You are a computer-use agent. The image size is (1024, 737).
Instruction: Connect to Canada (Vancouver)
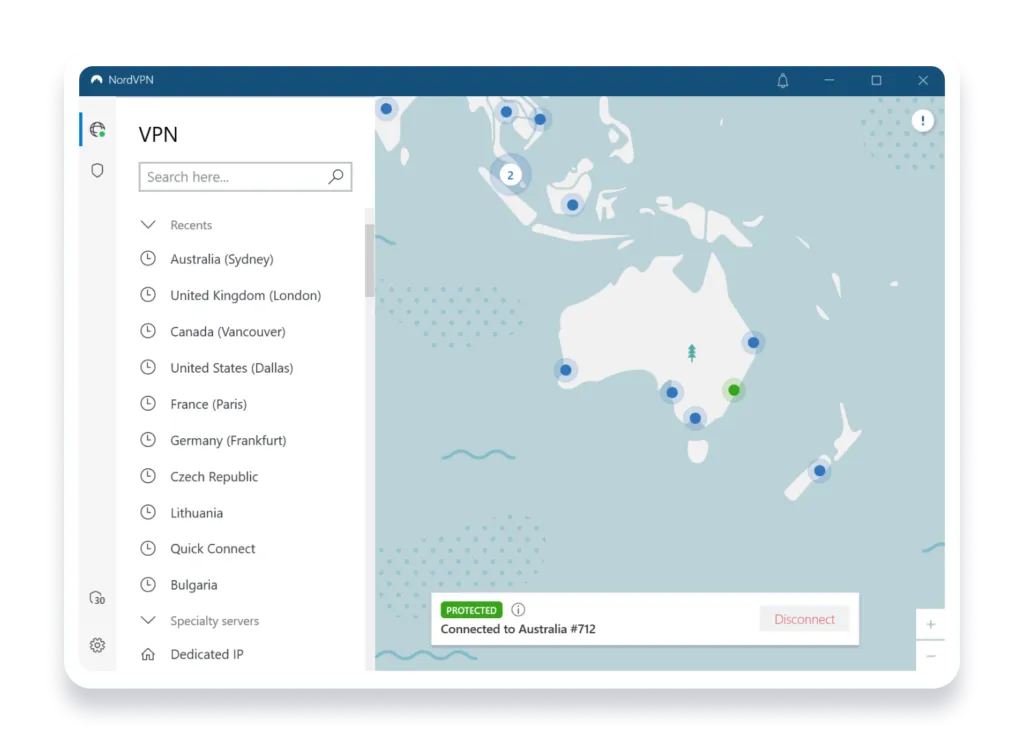(x=228, y=332)
